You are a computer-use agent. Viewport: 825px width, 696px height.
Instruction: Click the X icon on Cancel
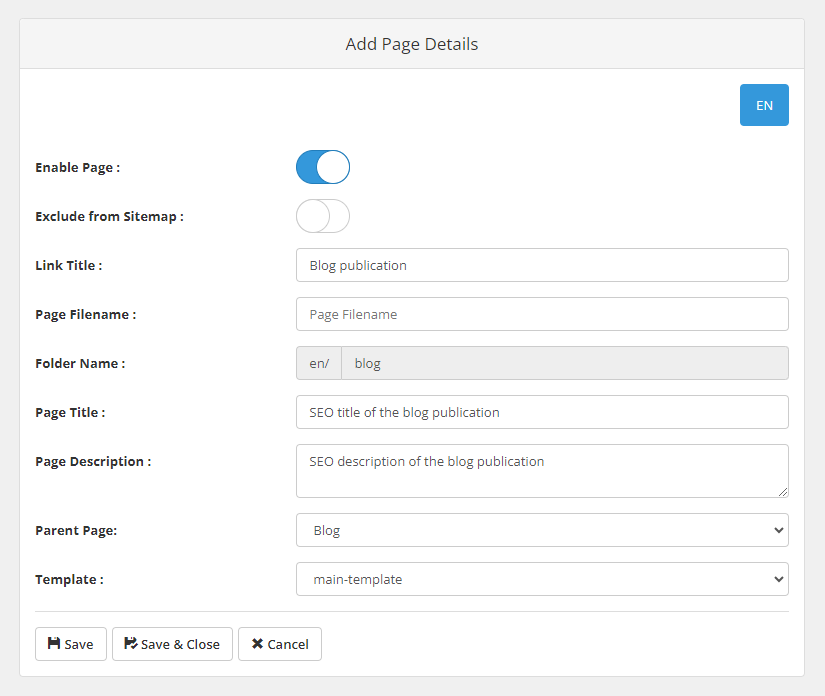click(x=257, y=644)
